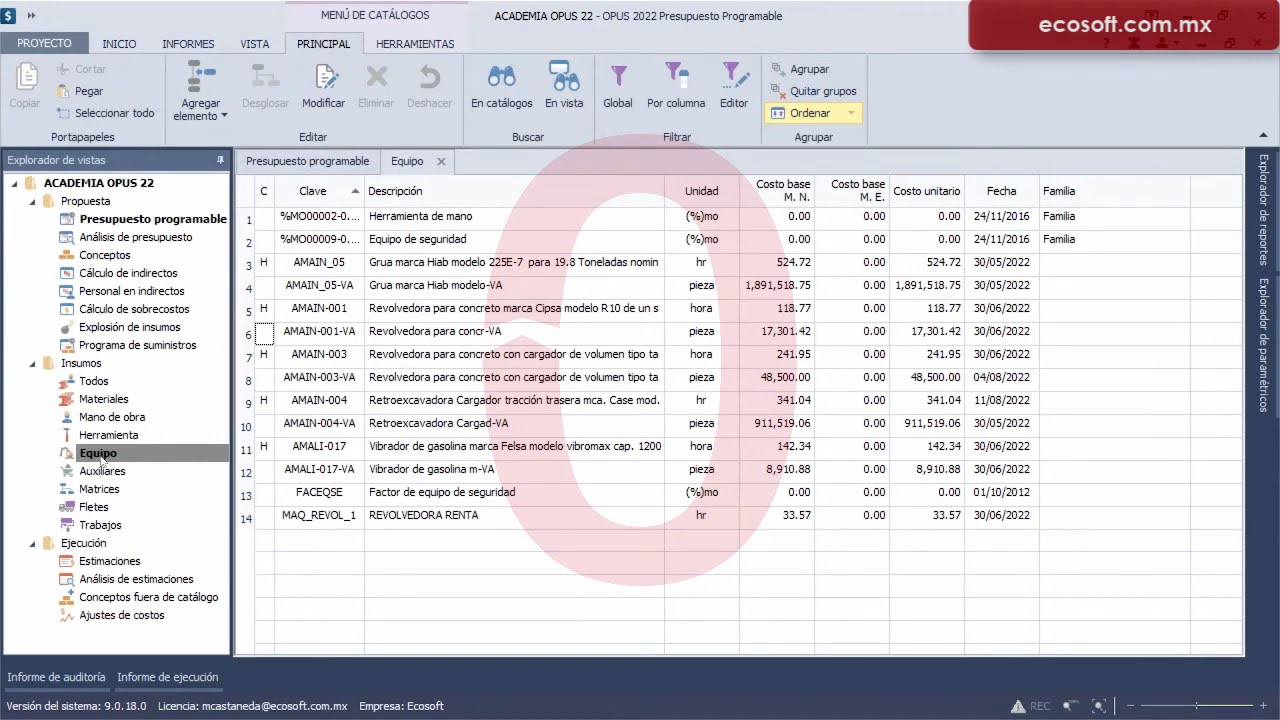The width and height of the screenshot is (1280, 720).
Task: Apply the Global filter funnel
Action: (x=618, y=76)
